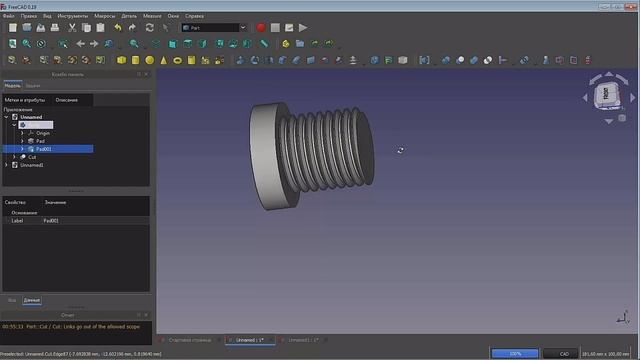Switch to the Модель tab in combo panel
The height and width of the screenshot is (360, 640).
pos(12,86)
